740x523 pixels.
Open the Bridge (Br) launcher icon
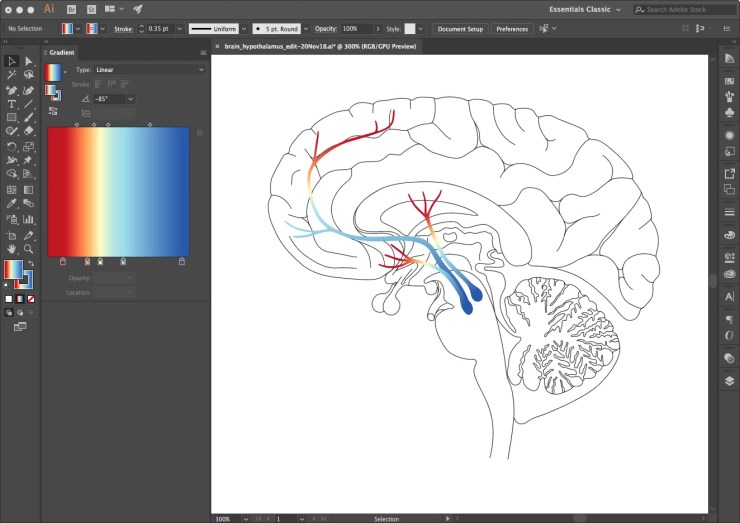pyautogui.click(x=71, y=9)
